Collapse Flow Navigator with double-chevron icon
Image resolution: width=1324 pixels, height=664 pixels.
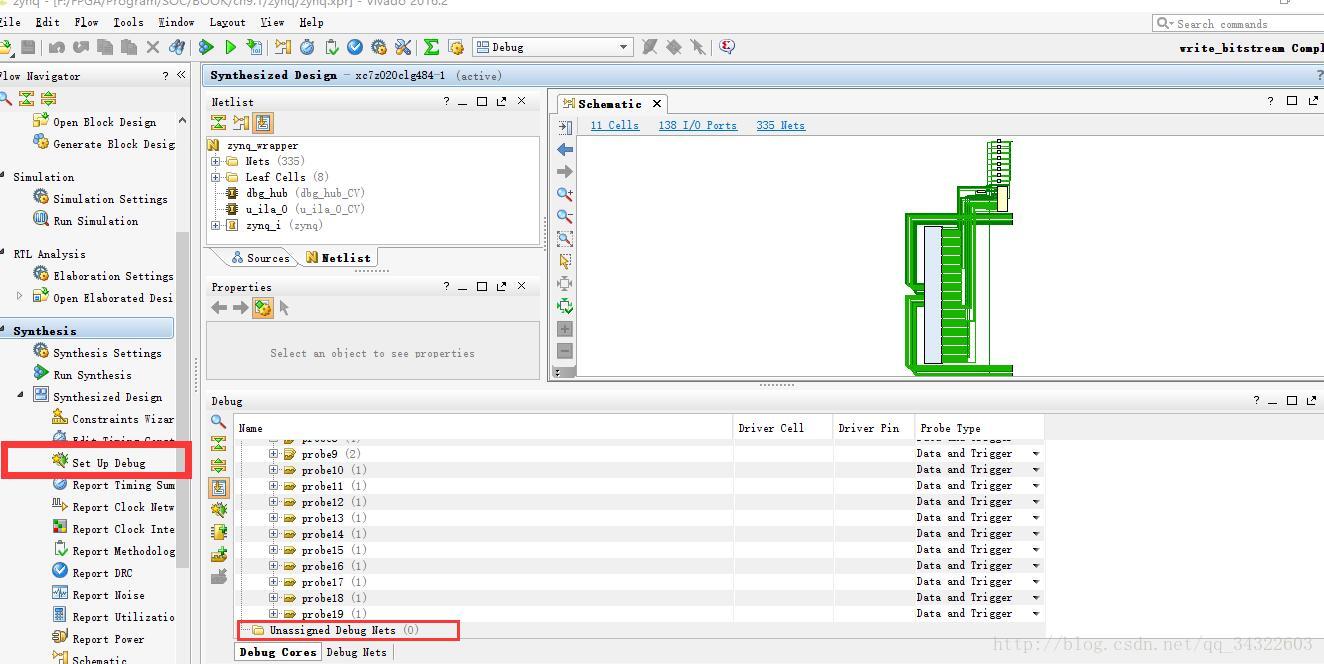coord(181,75)
